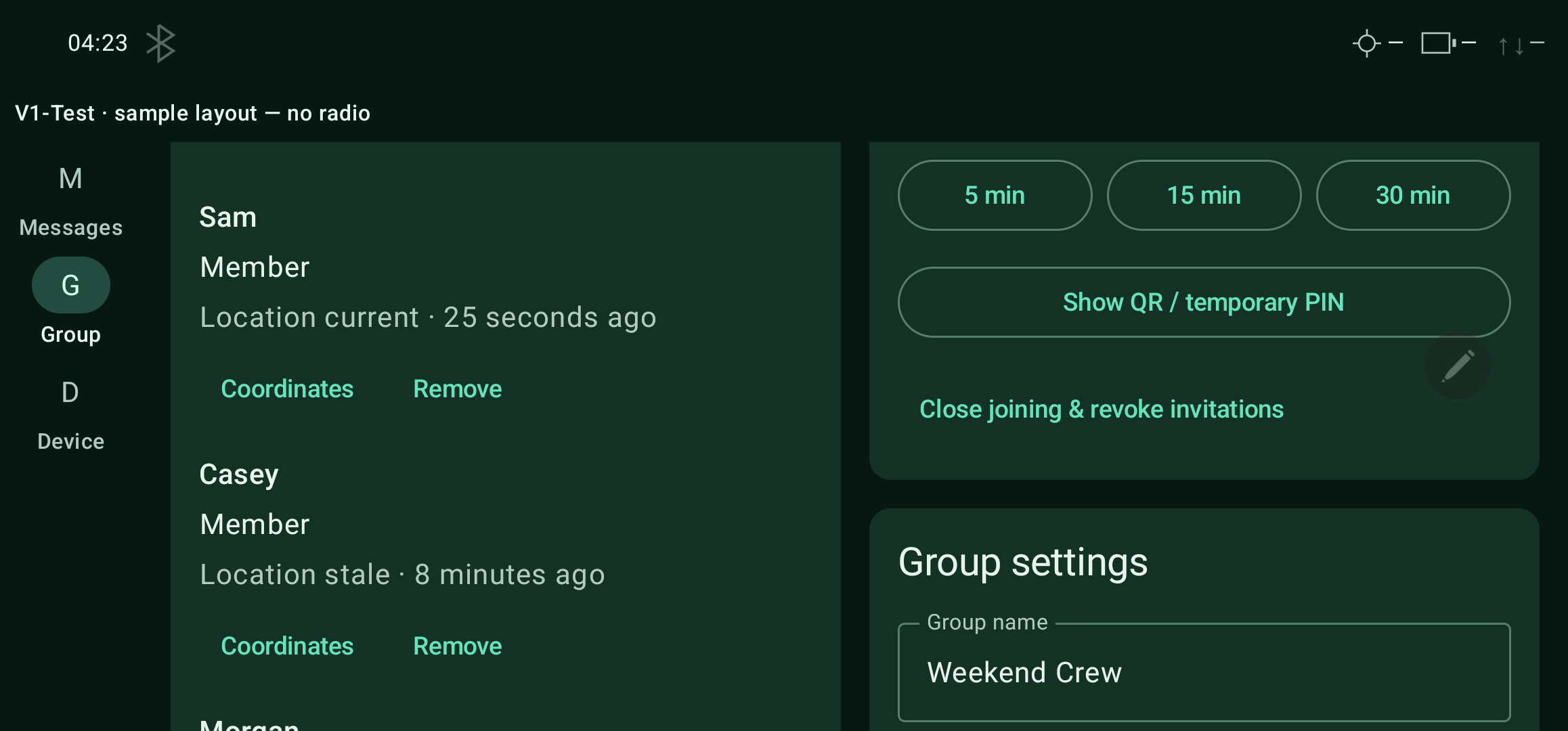Image resolution: width=1568 pixels, height=731 pixels.
Task: Switch to the Device tab label
Action: 71,441
